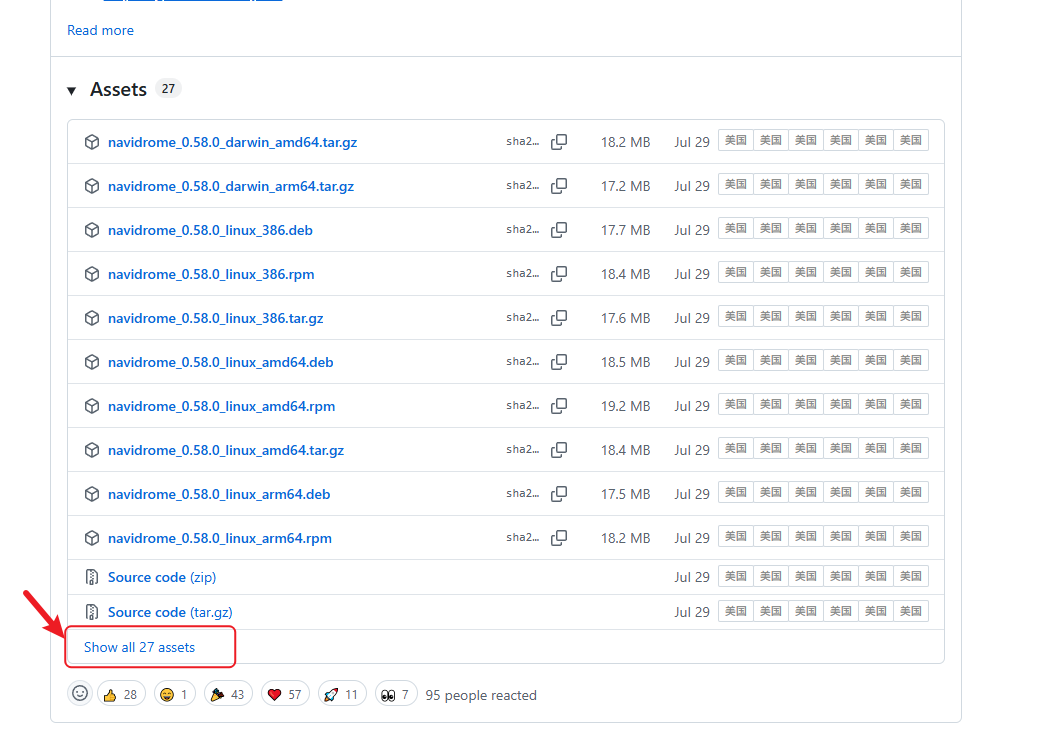Click first 美国 mirror for Source code (zip)
This screenshot has height=744, width=1064.
736,576
